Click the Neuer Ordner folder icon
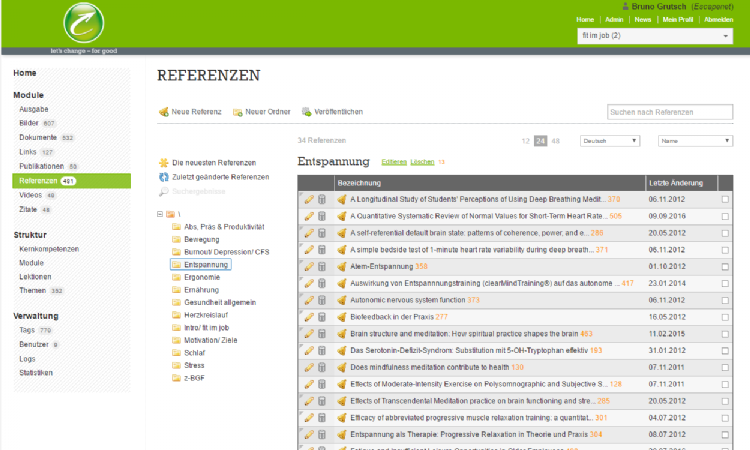Screen dimensions: 750x450 [x=237, y=112]
